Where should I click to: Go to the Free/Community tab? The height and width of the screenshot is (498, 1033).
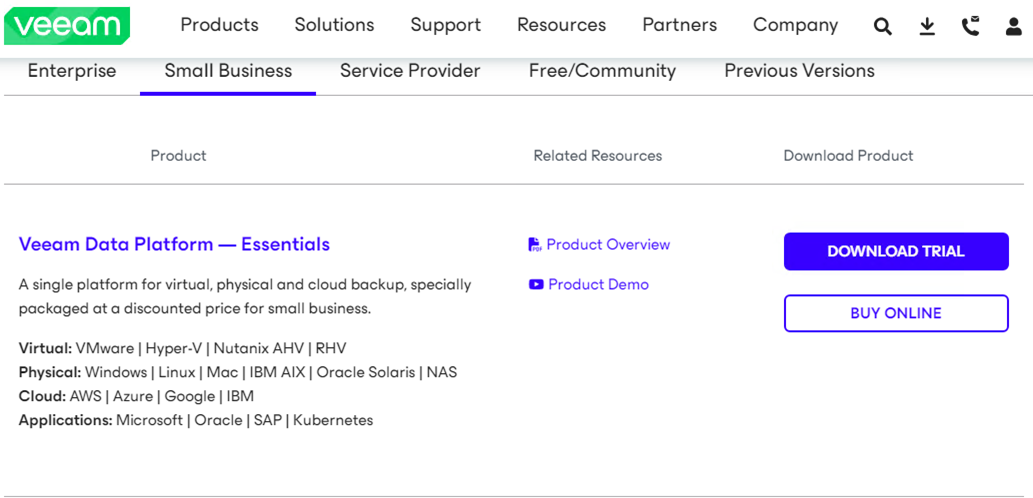tap(602, 71)
